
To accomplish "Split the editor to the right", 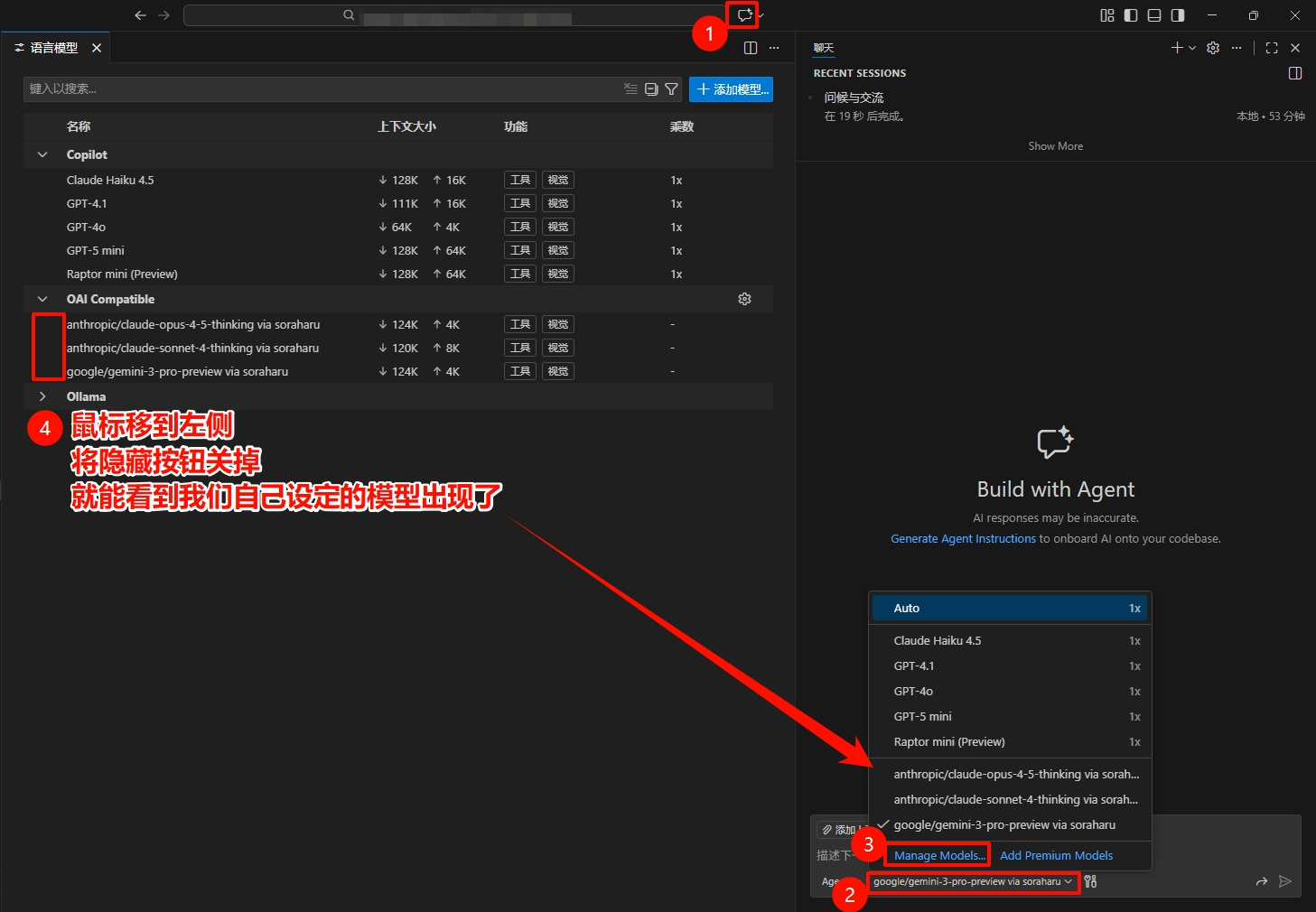I will (751, 48).
